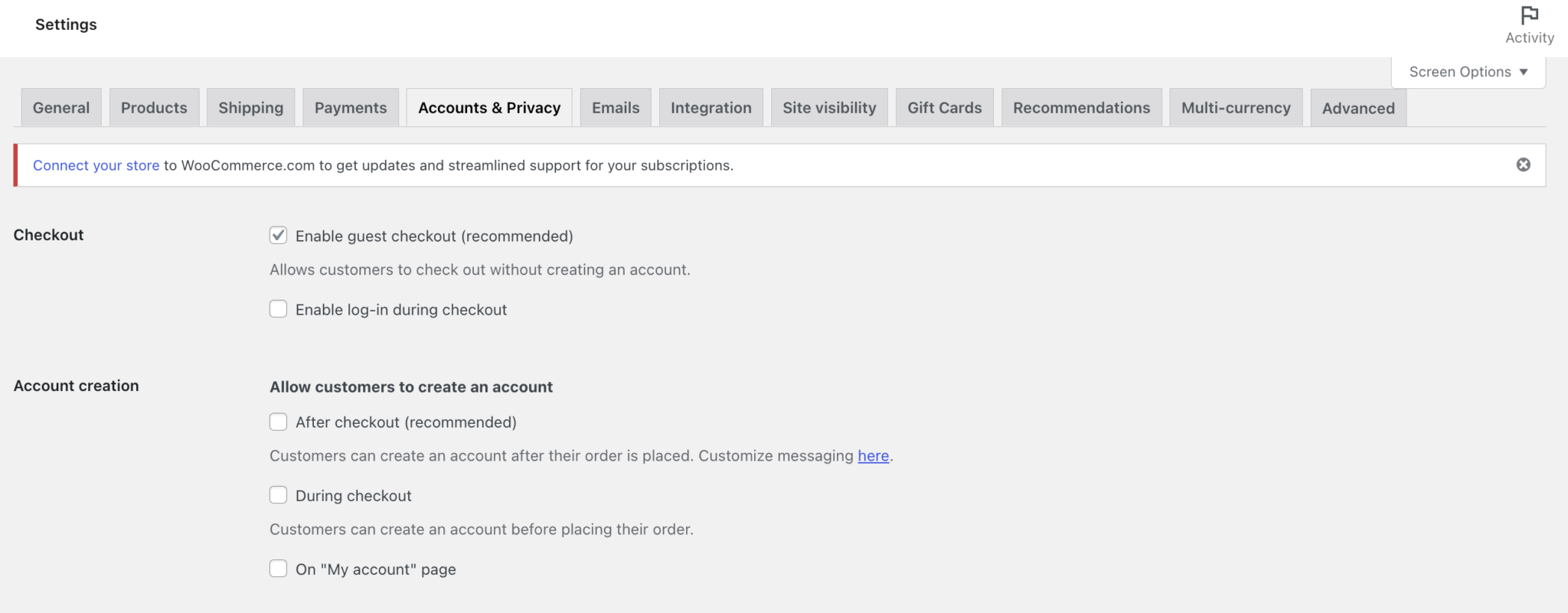The width and height of the screenshot is (1568, 613).
Task: Open the Products settings tab
Action: coord(154,108)
